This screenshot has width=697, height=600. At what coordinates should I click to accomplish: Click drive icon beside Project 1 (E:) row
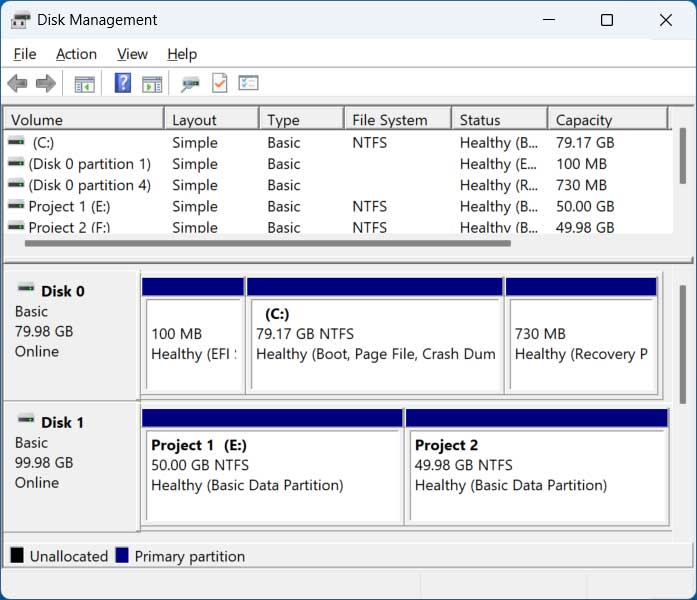(16, 205)
